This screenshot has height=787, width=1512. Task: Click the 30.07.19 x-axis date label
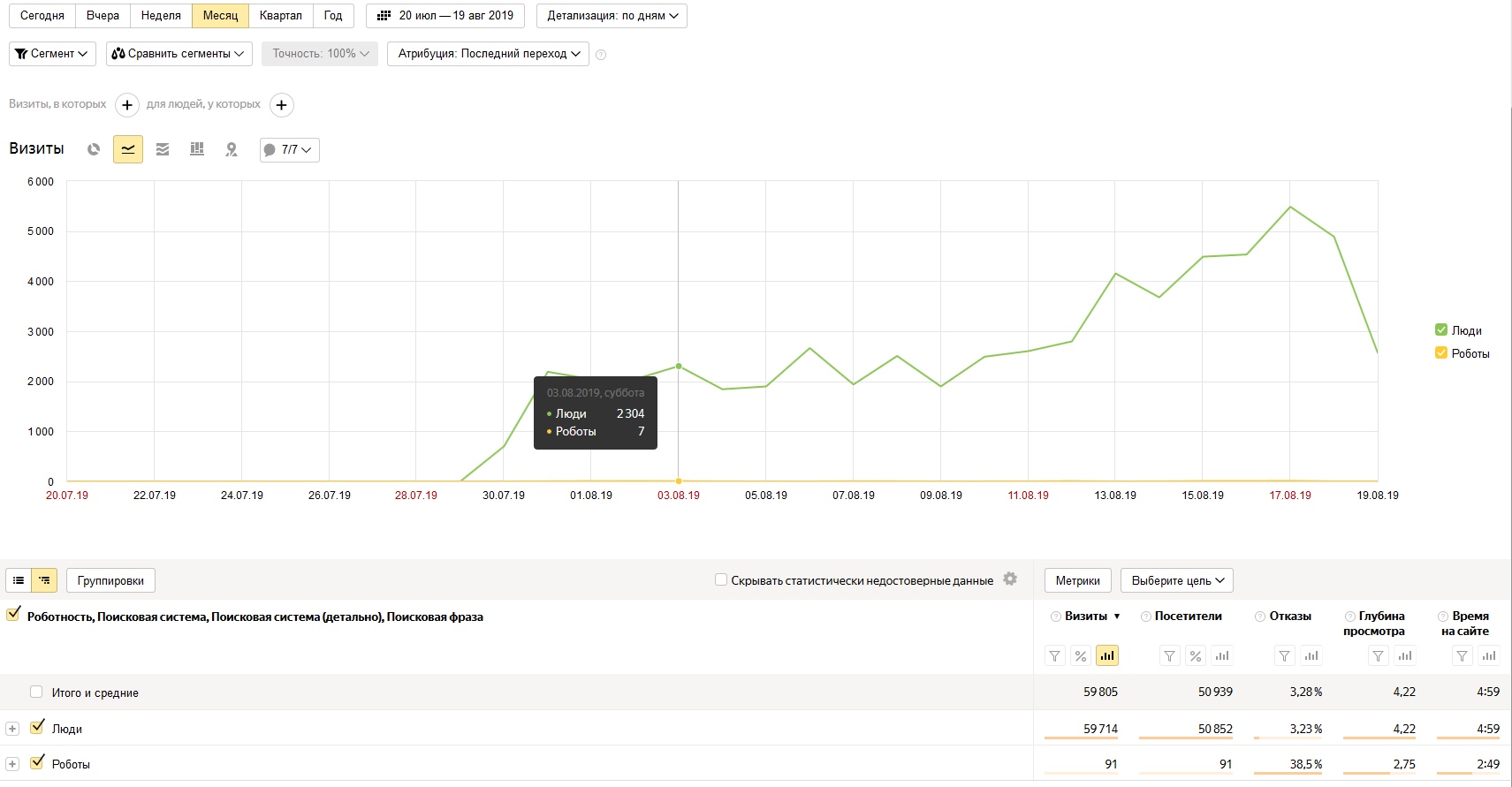point(504,496)
